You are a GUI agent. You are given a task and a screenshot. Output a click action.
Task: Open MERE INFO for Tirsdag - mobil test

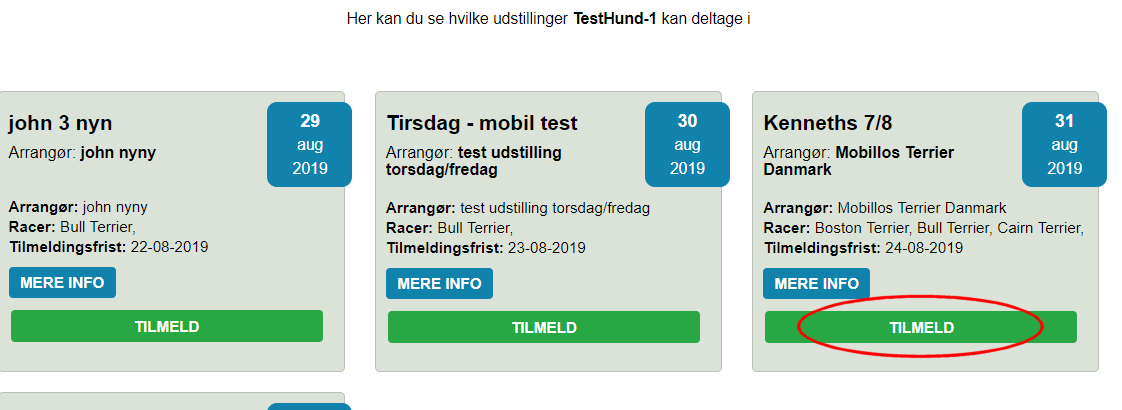(x=439, y=283)
